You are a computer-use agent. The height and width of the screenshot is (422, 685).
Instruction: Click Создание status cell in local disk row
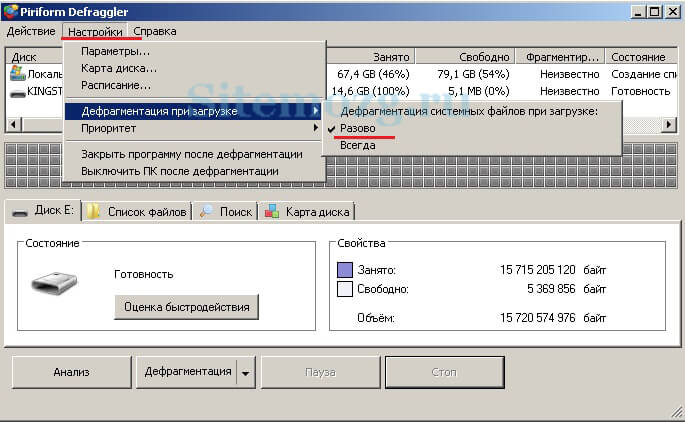644,74
